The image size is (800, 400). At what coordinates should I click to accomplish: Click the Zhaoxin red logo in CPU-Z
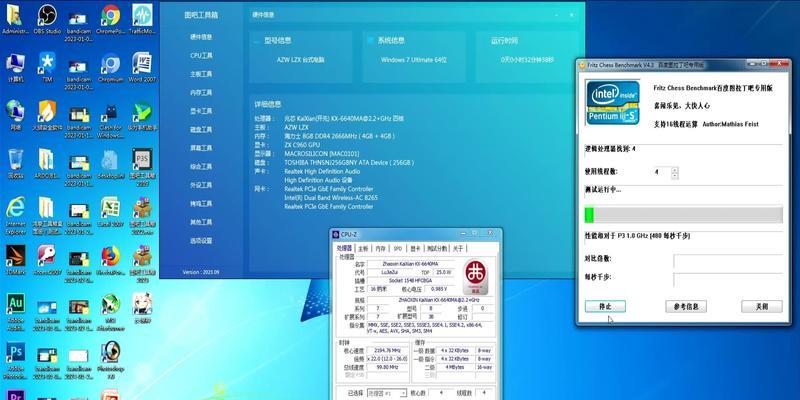475,276
